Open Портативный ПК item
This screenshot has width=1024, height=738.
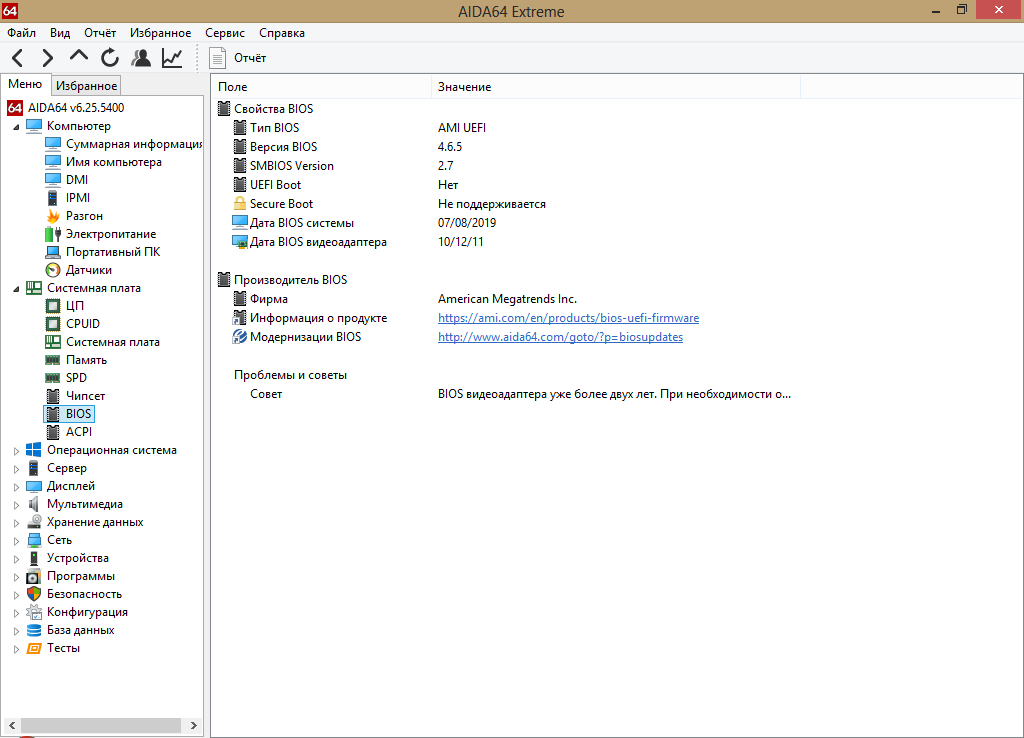[x=103, y=252]
